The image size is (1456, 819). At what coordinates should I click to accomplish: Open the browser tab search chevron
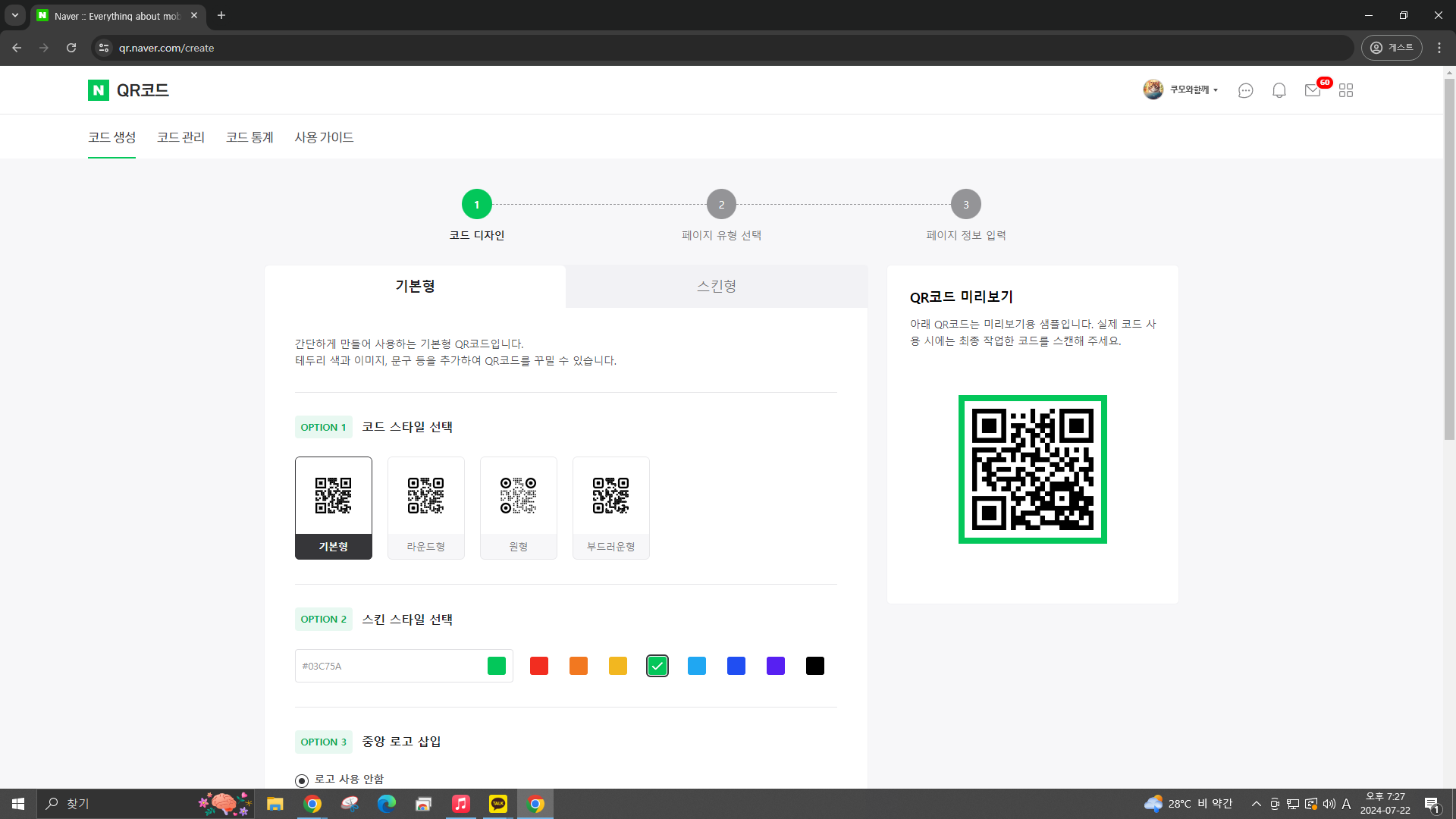point(14,15)
